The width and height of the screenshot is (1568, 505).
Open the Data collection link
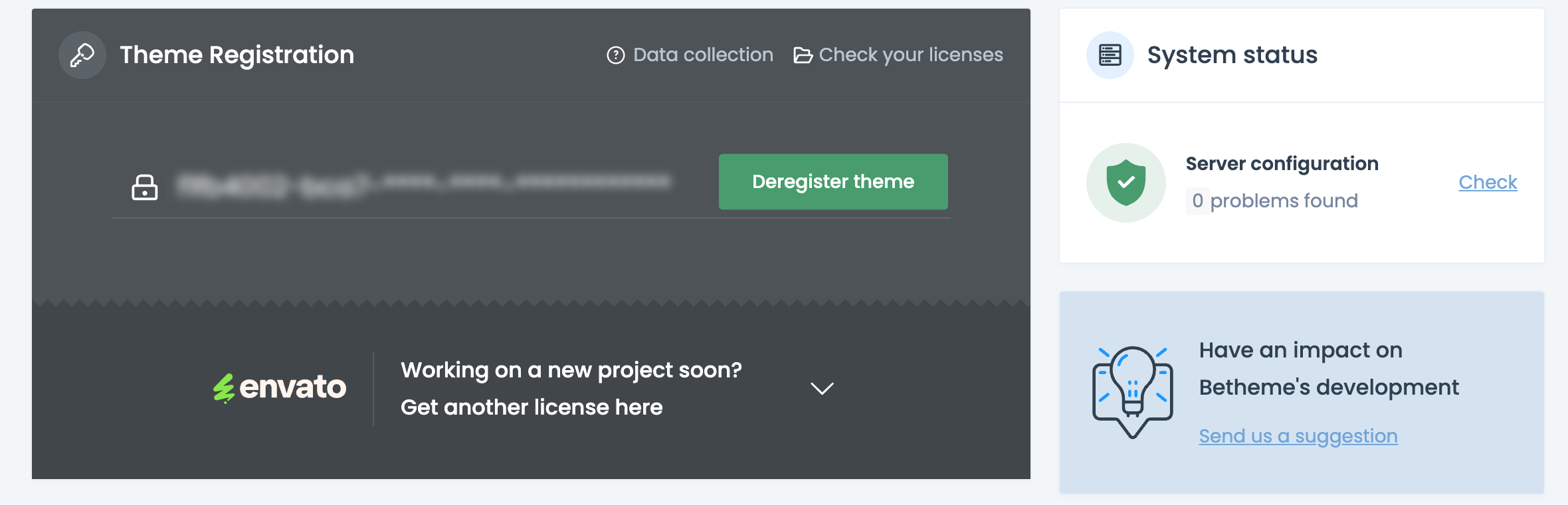pos(703,55)
